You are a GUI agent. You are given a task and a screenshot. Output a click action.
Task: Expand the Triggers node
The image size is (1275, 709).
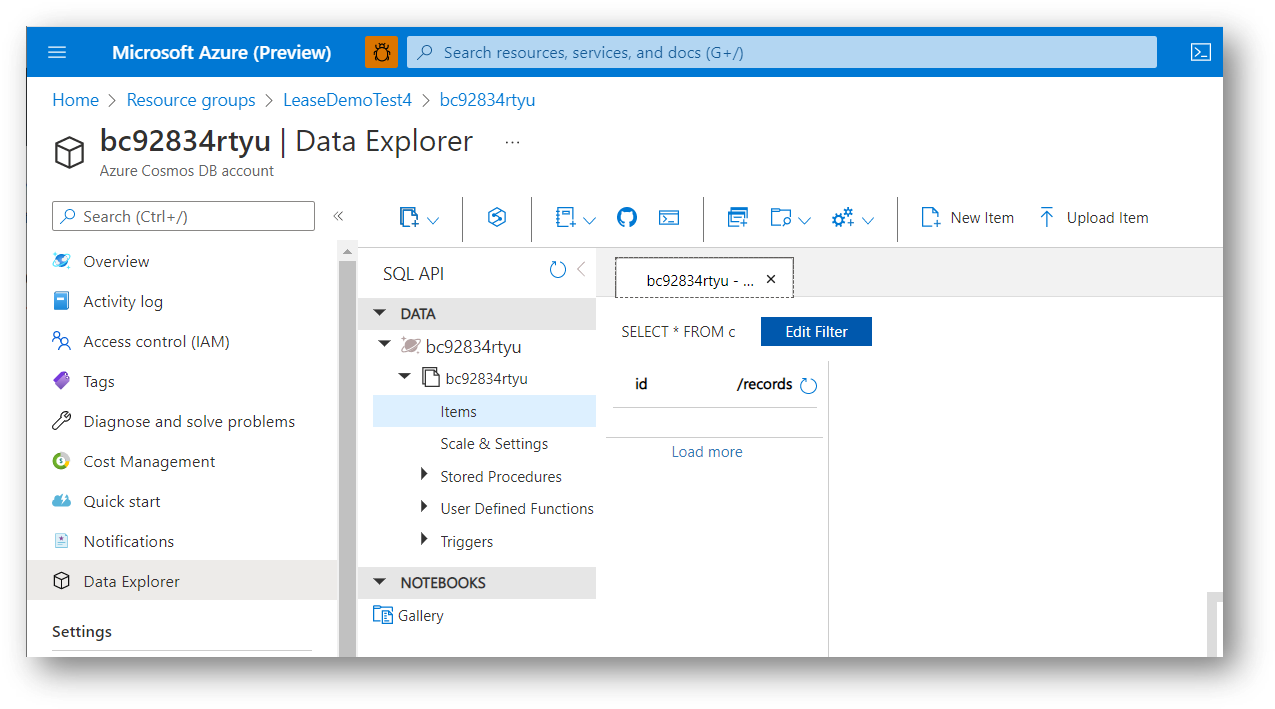[x=425, y=540]
